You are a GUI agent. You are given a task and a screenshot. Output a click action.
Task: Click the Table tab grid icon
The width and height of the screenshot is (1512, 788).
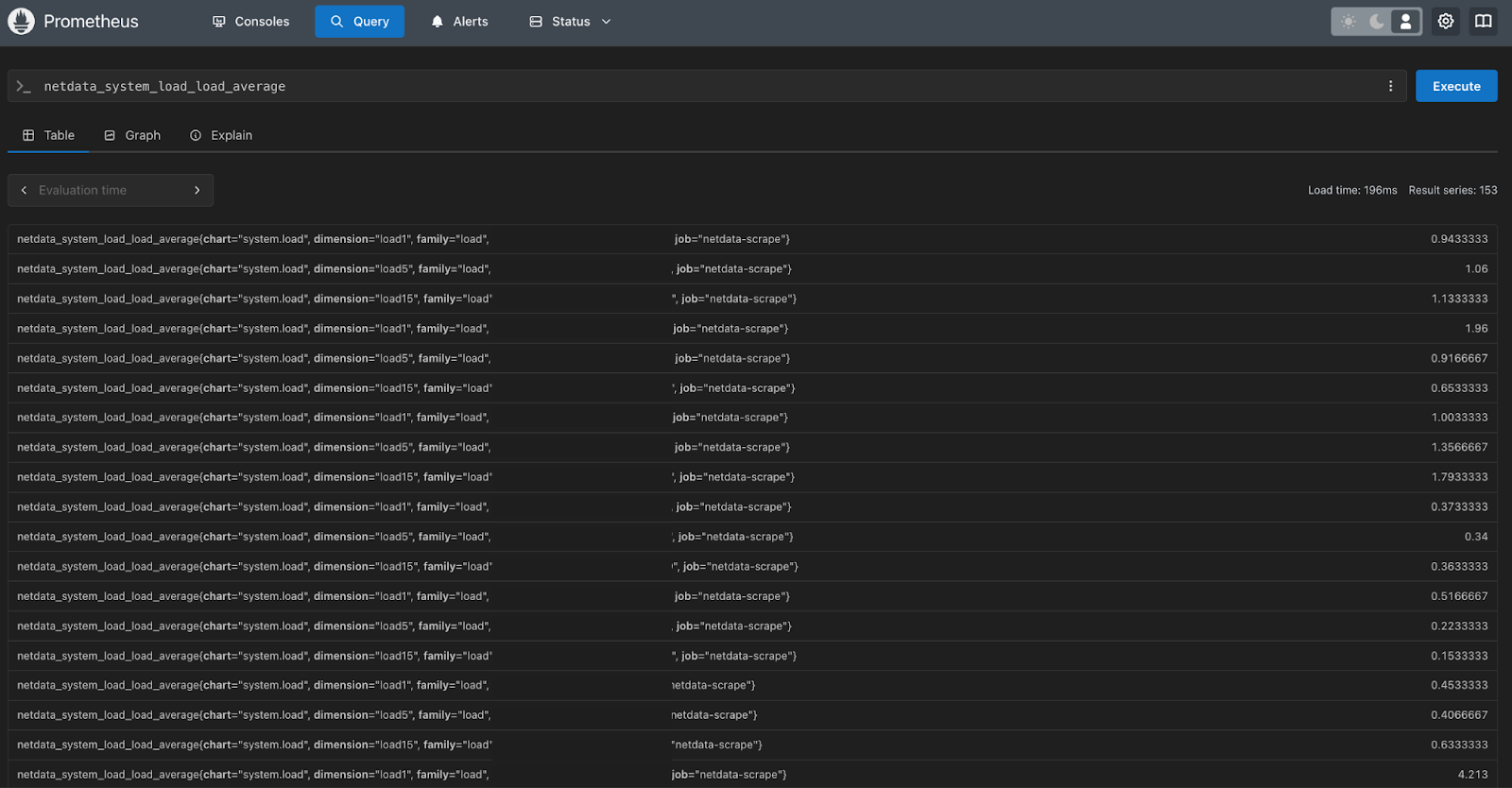tap(28, 135)
